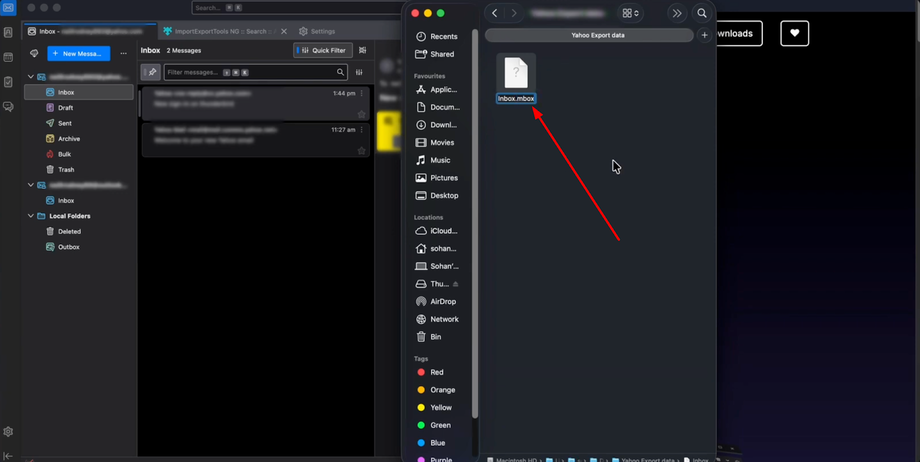
Task: Go forward in Finder window
Action: point(514,14)
